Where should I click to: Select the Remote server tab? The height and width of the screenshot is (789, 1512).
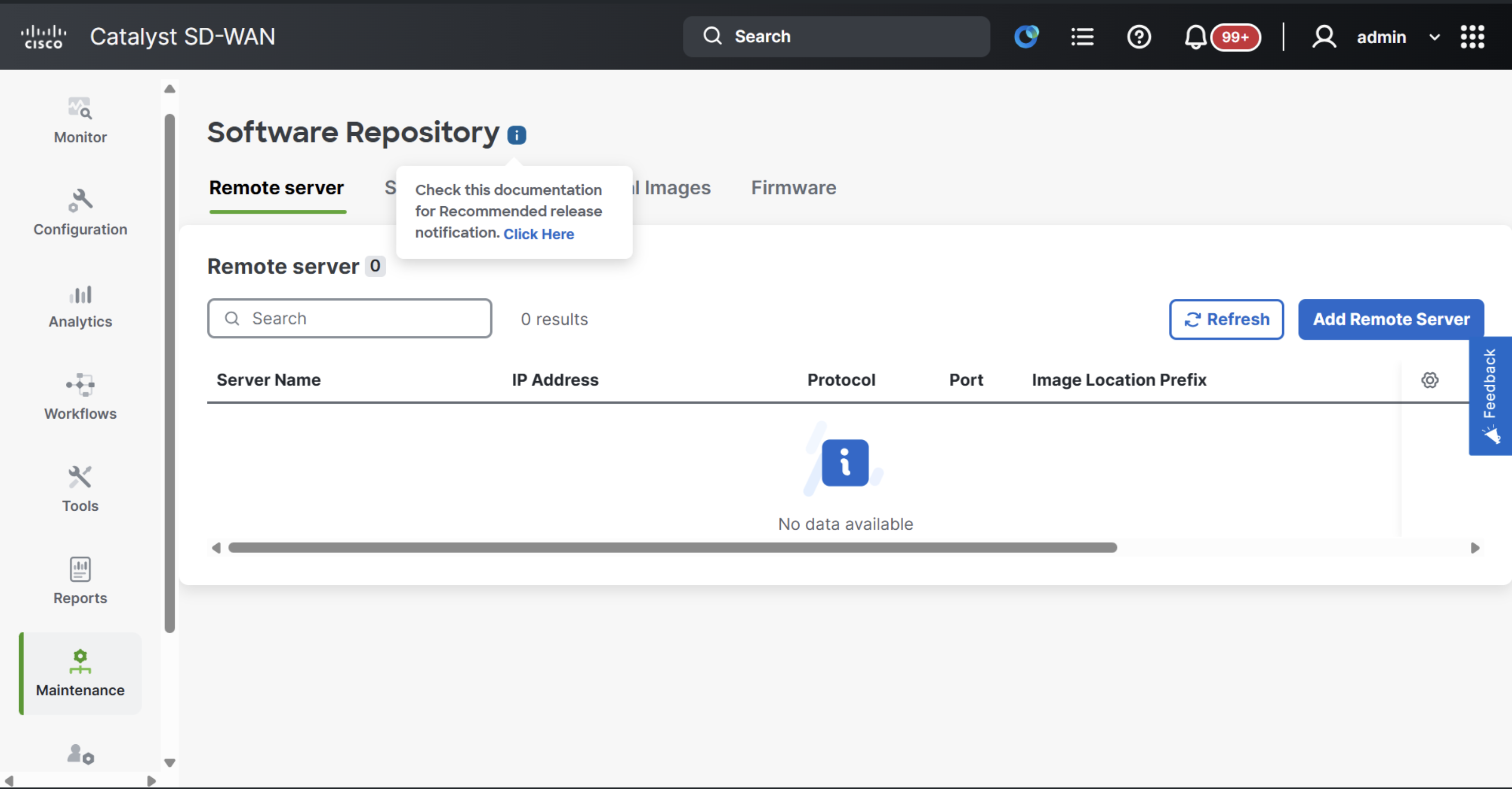(277, 188)
